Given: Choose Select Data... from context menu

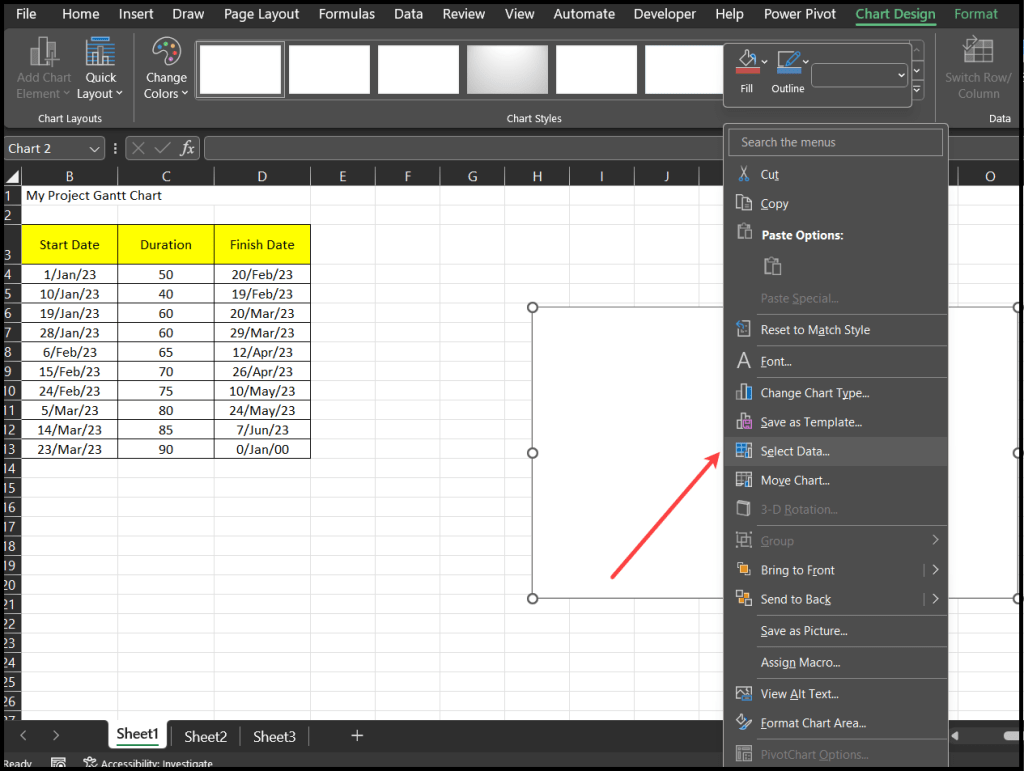Looking at the screenshot, I should 836,451.
